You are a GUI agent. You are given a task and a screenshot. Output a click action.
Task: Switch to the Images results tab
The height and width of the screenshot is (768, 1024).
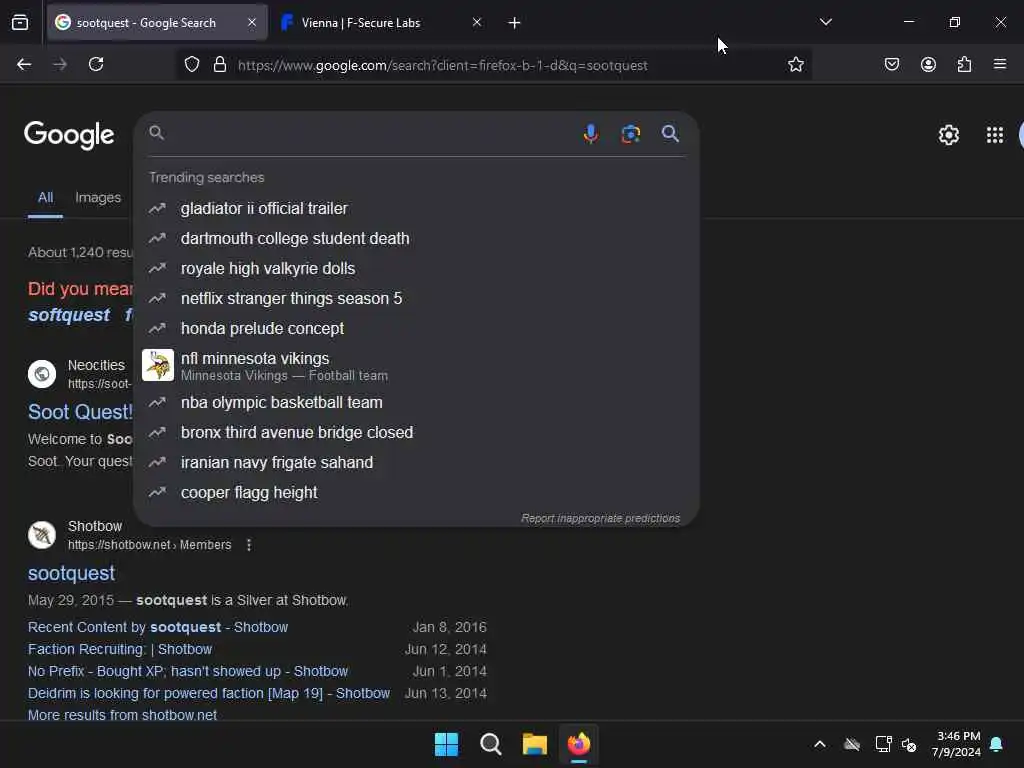click(98, 197)
